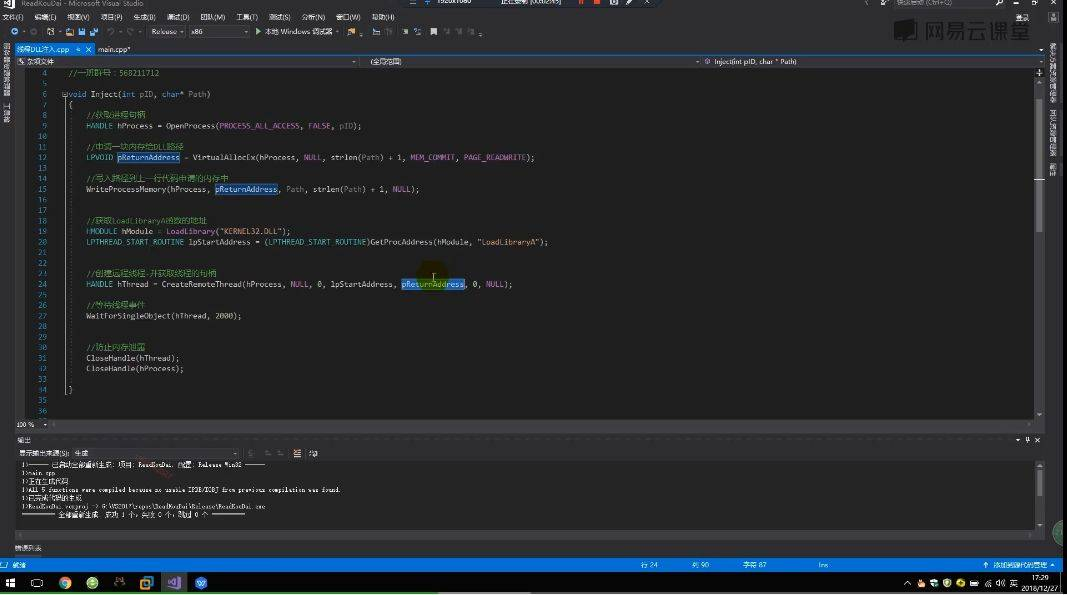Click the Undo icon in the toolbar
The image size is (1067, 595).
click(110, 32)
